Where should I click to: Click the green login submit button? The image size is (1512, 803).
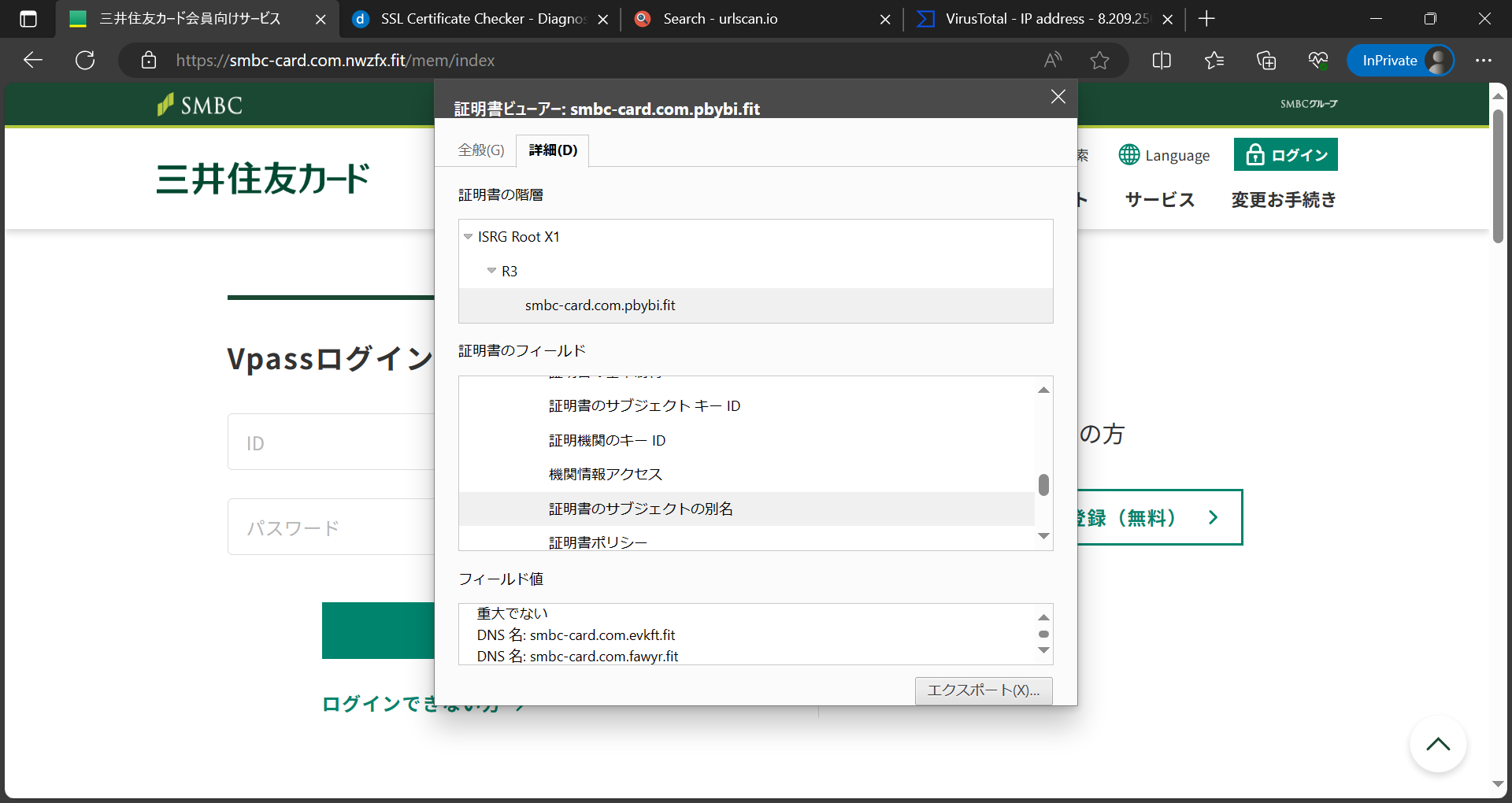(378, 631)
